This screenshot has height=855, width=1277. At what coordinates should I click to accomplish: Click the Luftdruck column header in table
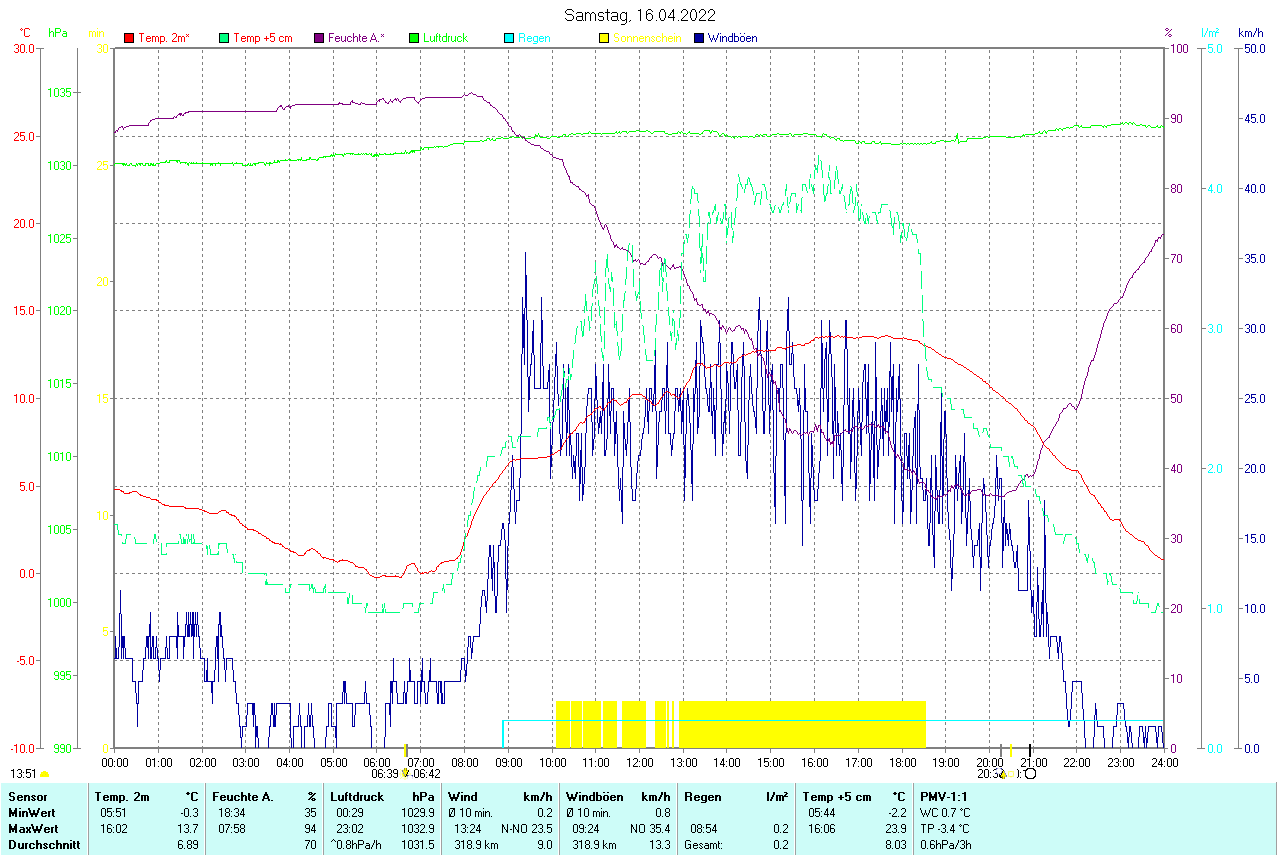[x=357, y=797]
